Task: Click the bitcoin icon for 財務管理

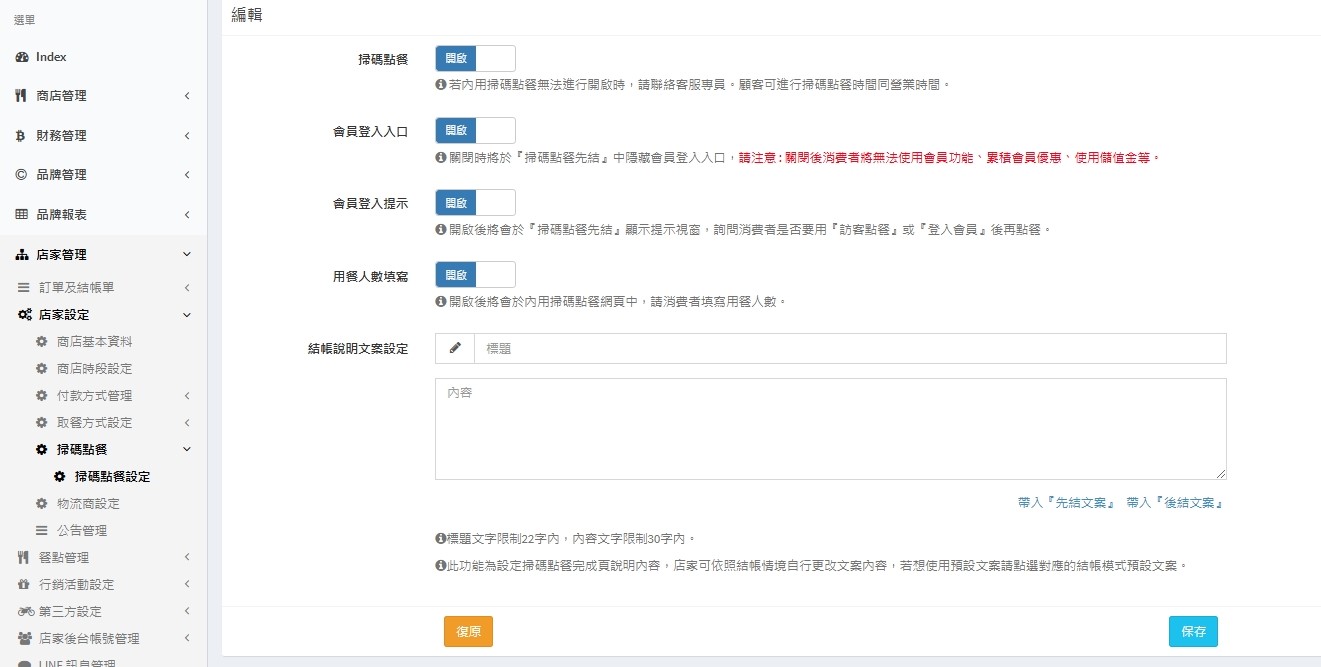Action: (x=22, y=136)
